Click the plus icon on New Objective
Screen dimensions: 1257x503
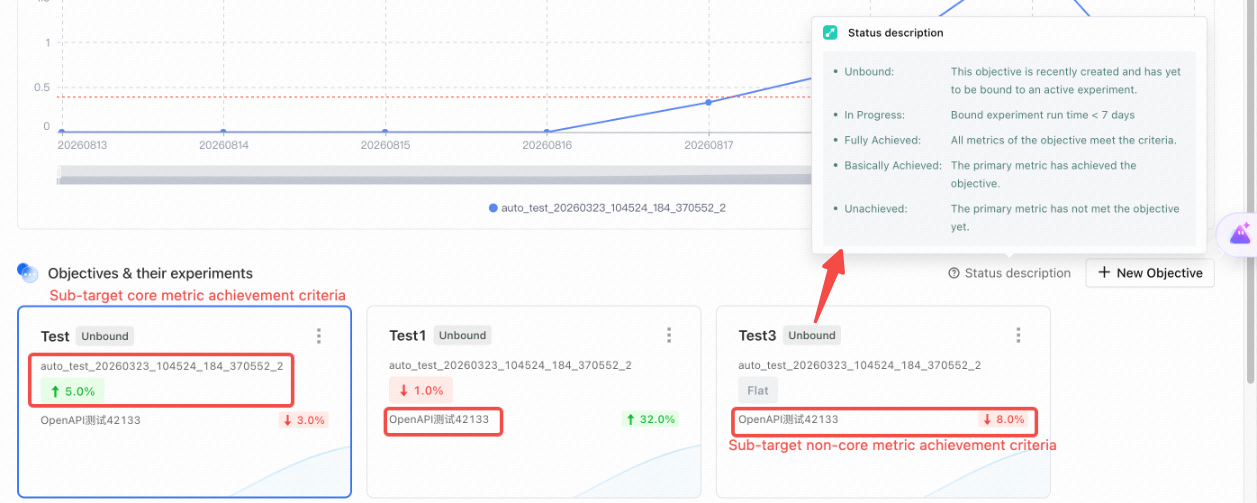[x=1104, y=273]
